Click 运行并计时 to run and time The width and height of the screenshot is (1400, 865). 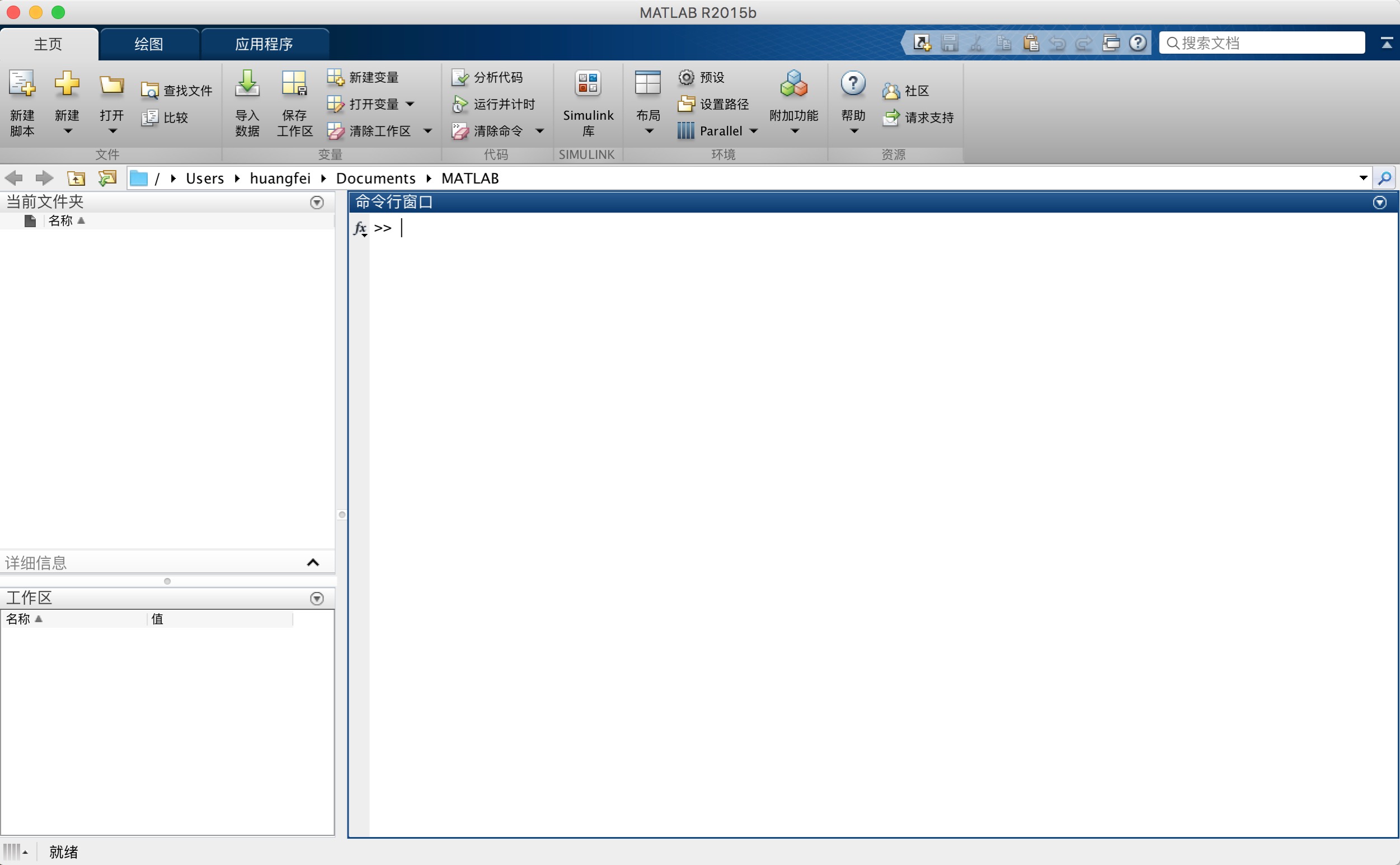[493, 104]
